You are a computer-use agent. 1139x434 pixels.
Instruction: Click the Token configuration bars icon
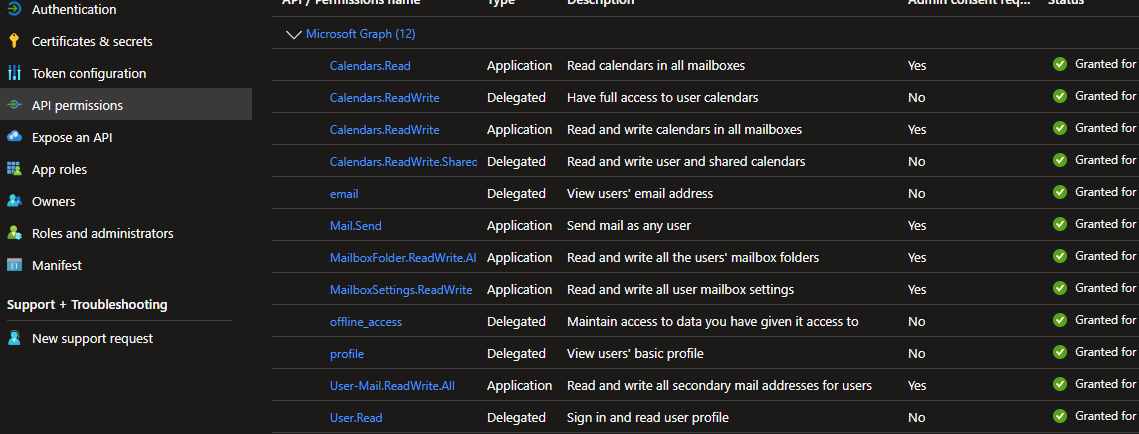[x=14, y=73]
